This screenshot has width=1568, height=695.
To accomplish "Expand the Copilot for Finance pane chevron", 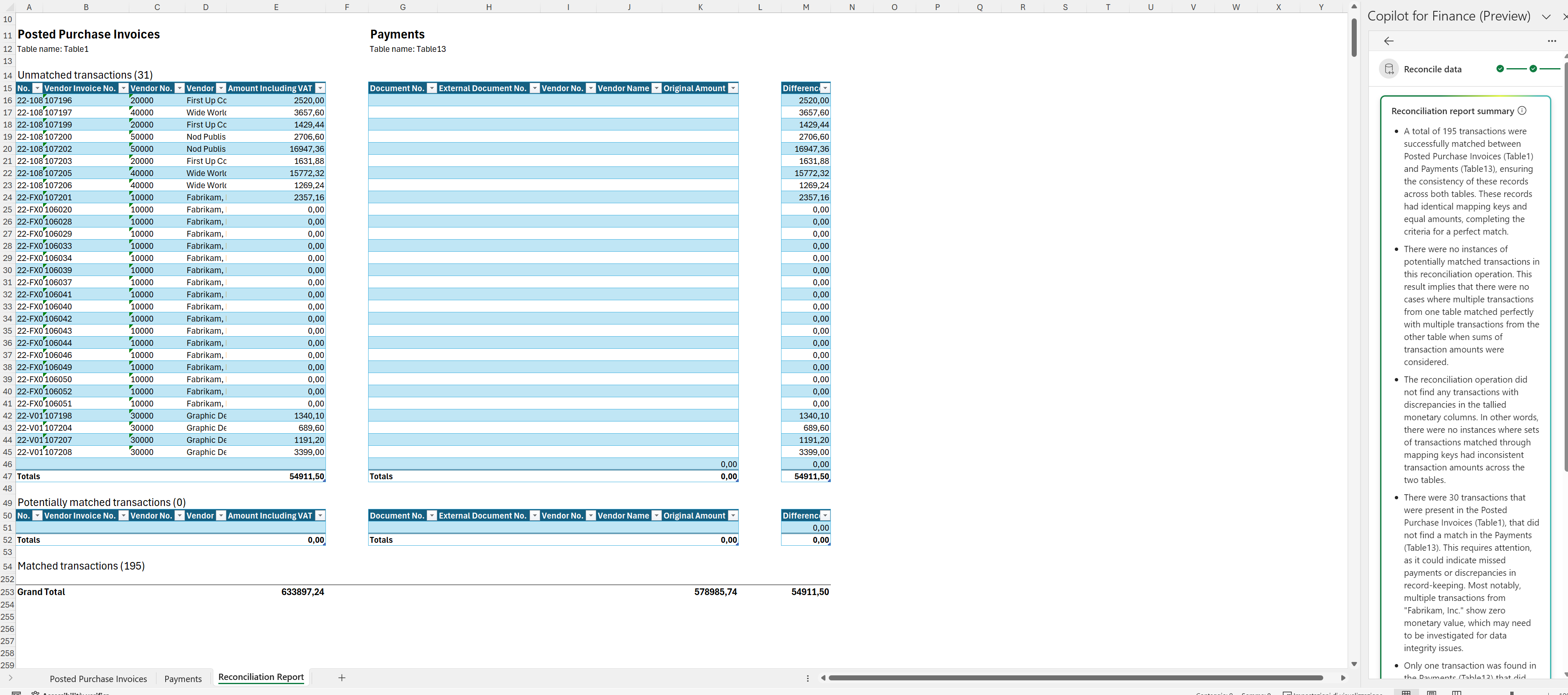I will [x=1545, y=16].
